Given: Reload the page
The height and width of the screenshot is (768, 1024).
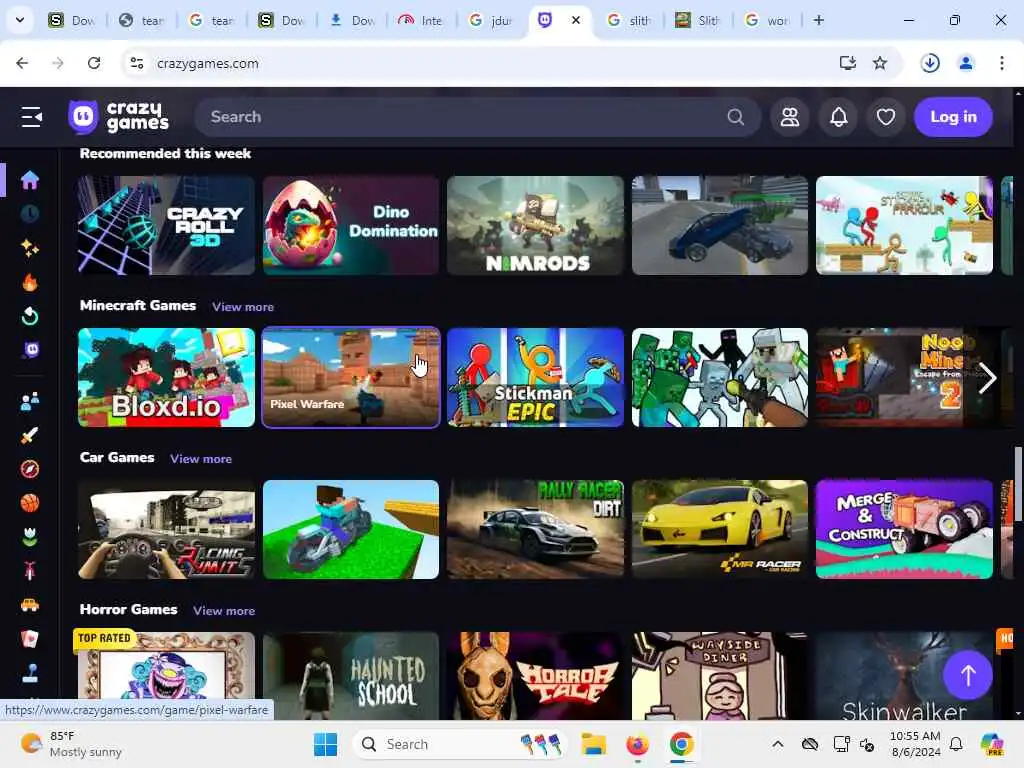Looking at the screenshot, I should [94, 63].
